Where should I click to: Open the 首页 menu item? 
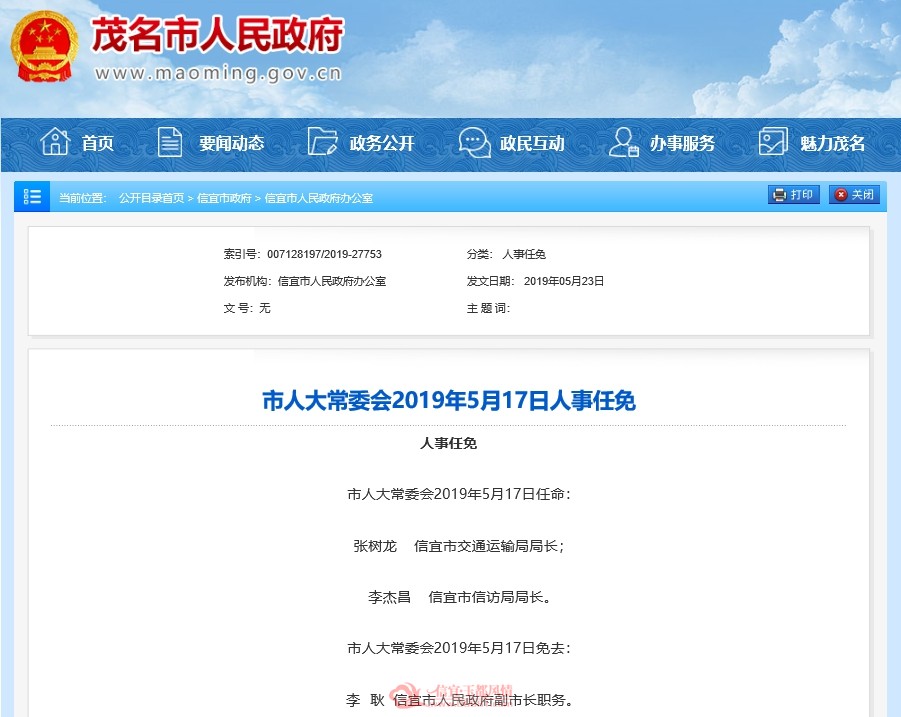[98, 143]
